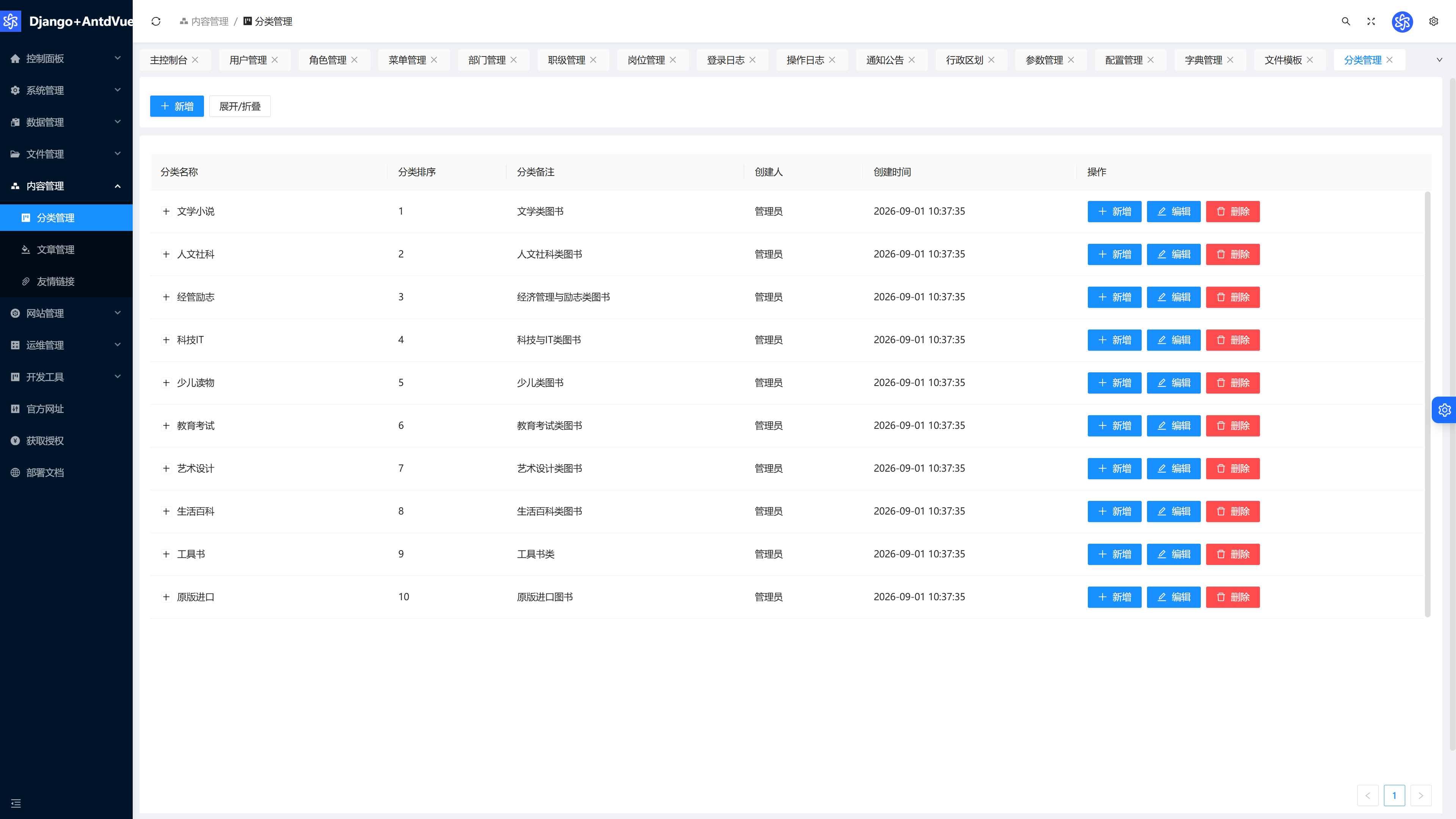Open the blue floating theme settings gear
1456x819 pixels.
pyautogui.click(x=1444, y=410)
